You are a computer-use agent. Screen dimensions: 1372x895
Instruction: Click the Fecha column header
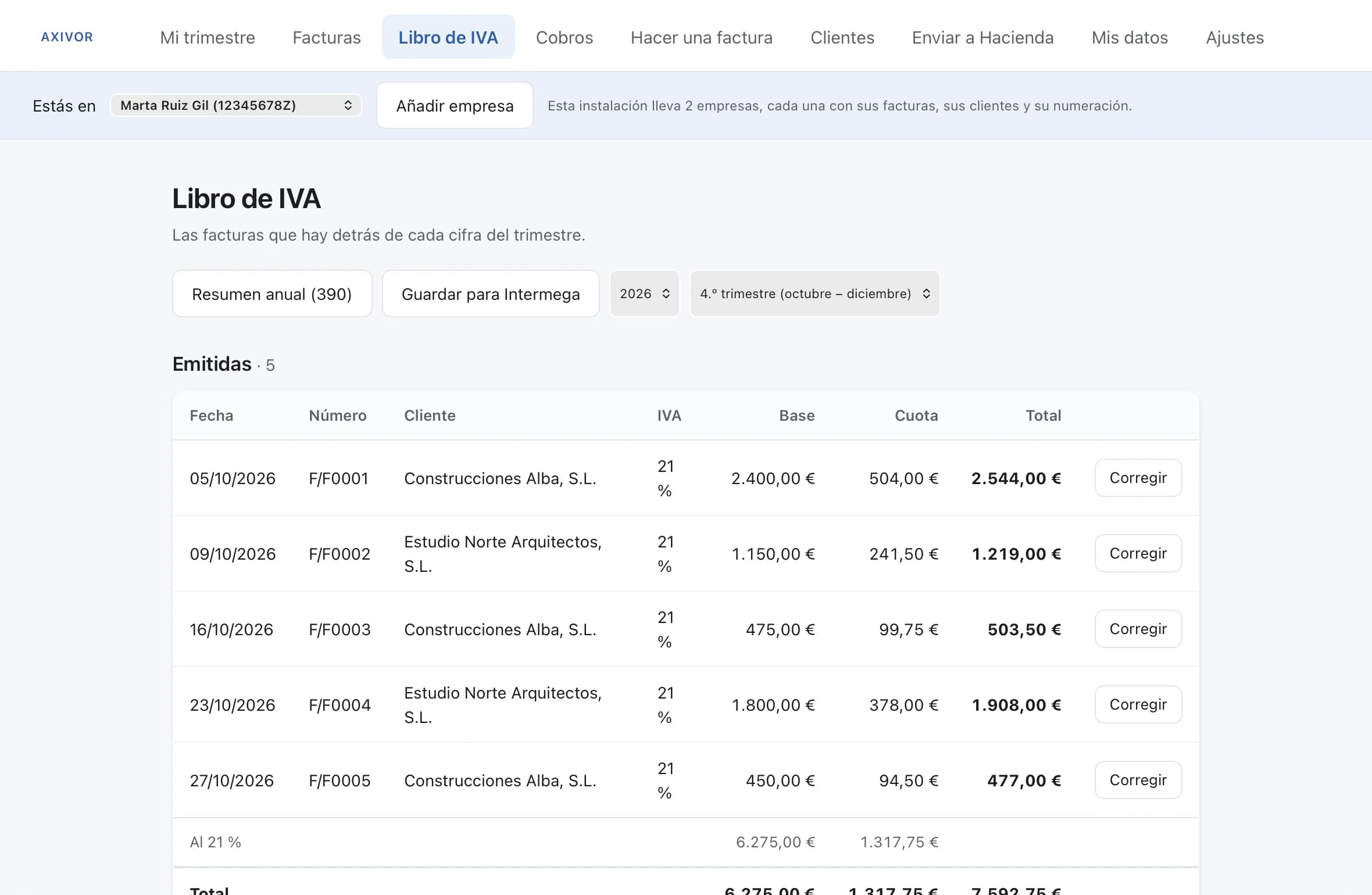click(212, 416)
